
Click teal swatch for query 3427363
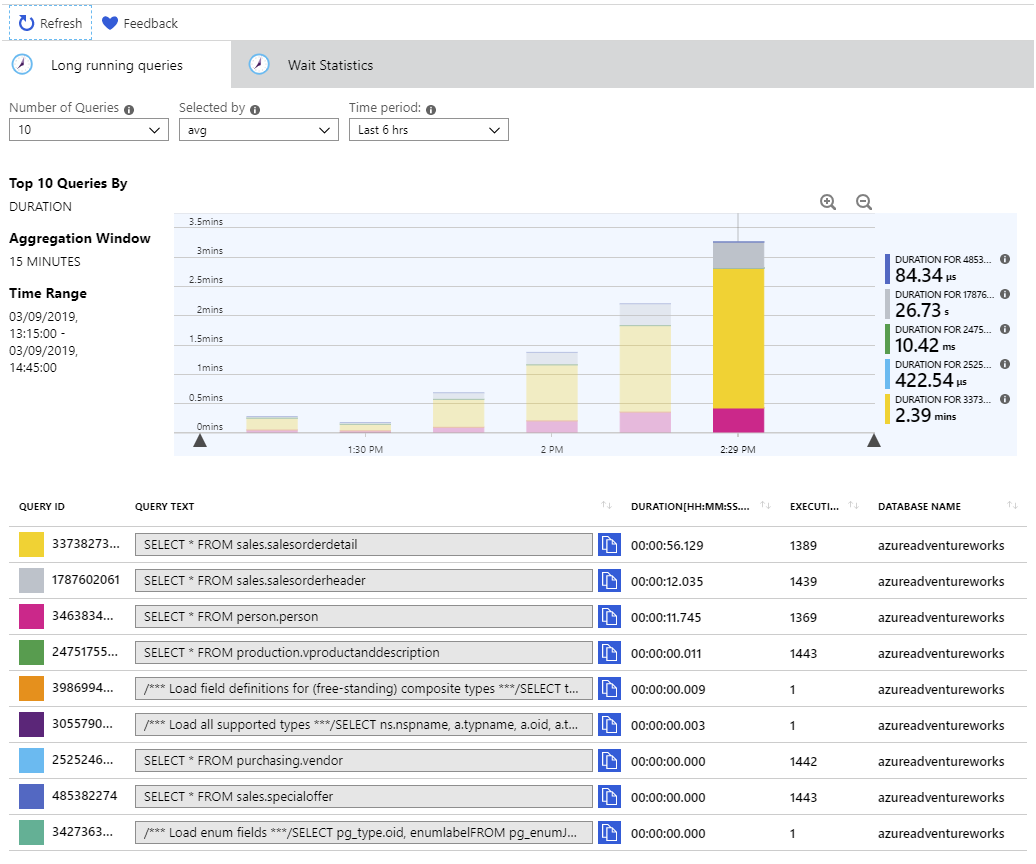[31, 832]
